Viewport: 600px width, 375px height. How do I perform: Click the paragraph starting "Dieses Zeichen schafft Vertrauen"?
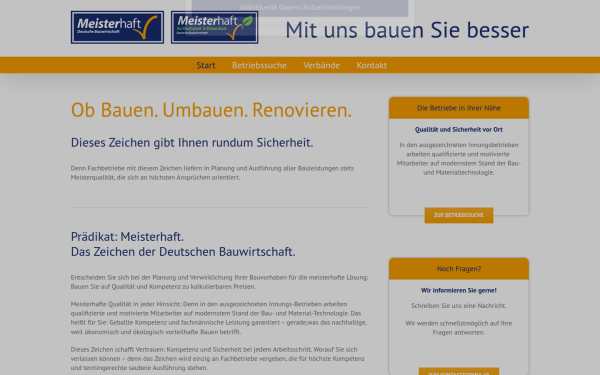point(218,359)
